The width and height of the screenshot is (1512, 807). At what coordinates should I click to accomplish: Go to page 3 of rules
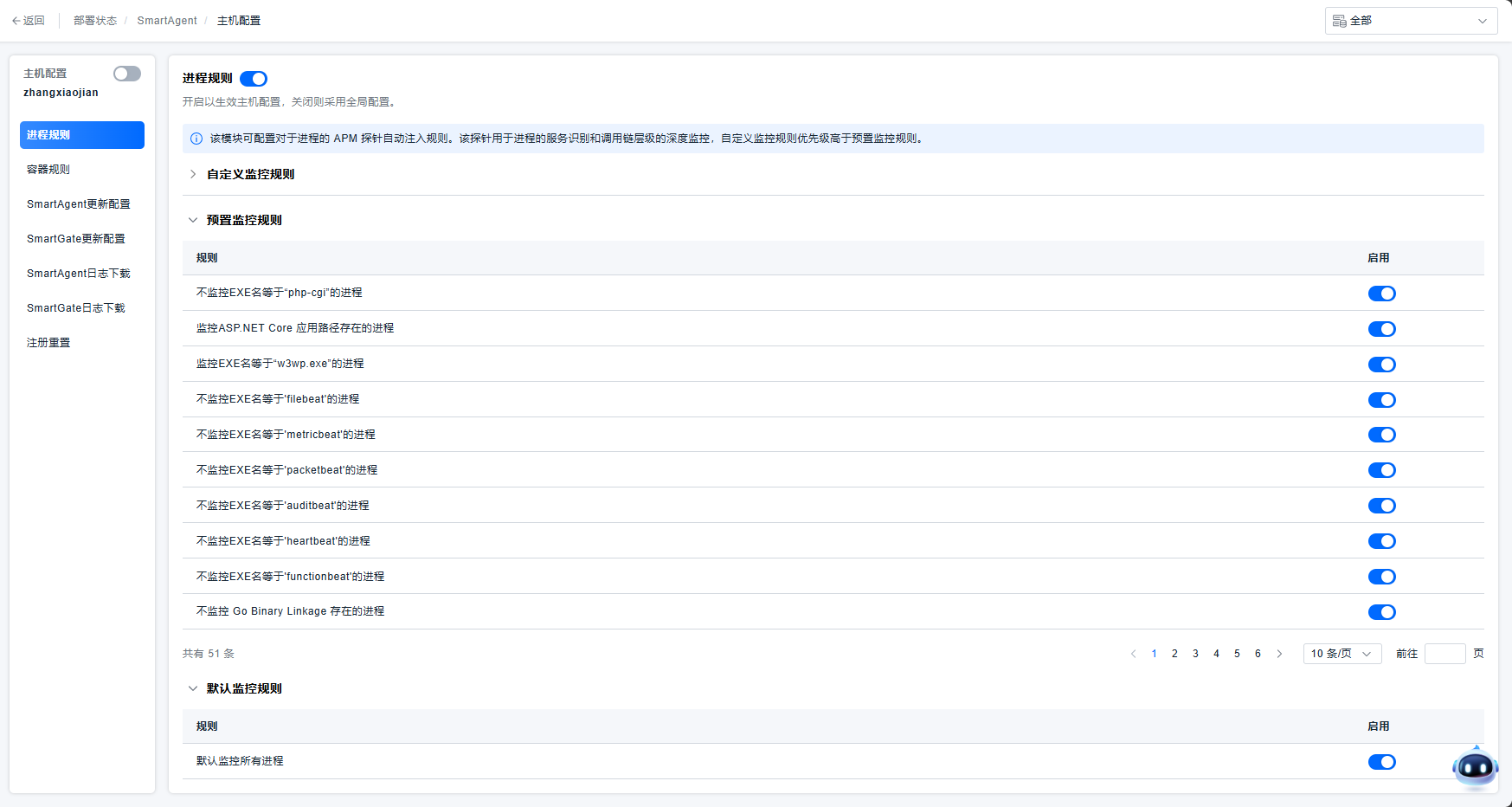click(1195, 654)
